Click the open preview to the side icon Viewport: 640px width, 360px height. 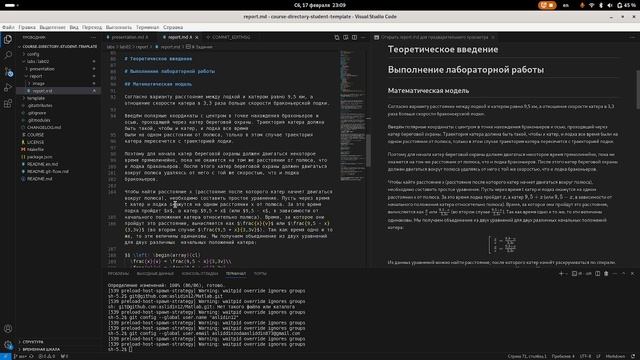click(x=346, y=37)
